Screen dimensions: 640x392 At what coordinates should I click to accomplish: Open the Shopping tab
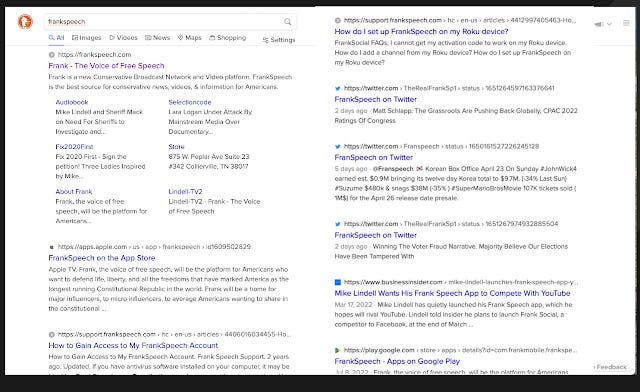pyautogui.click(x=228, y=38)
